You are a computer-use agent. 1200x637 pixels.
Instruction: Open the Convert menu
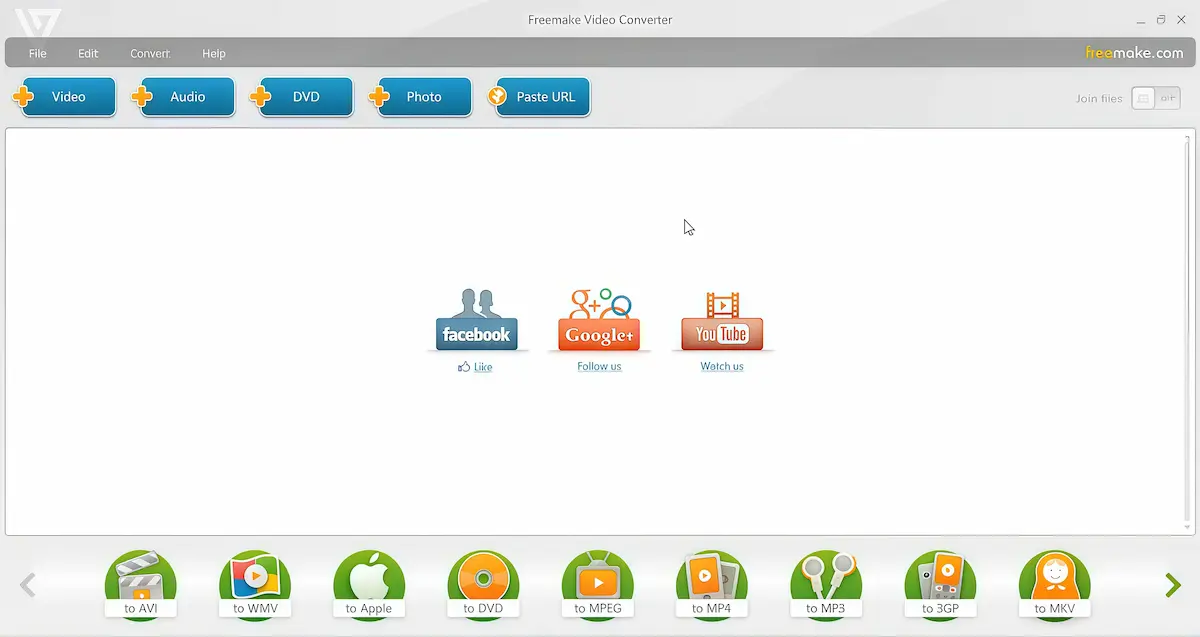[150, 53]
